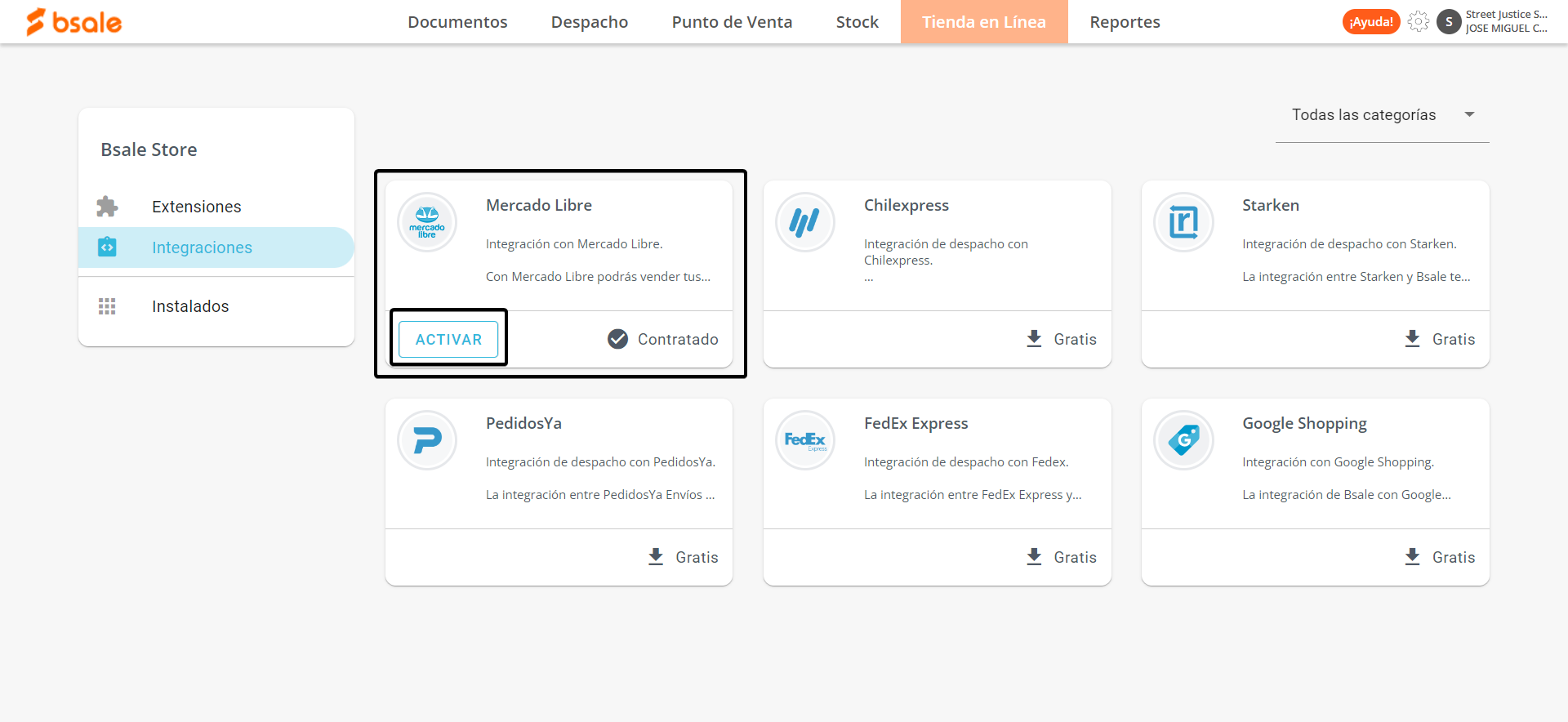Click the Google Shopping logo
This screenshot has height=722, width=1568.
tap(1183, 440)
